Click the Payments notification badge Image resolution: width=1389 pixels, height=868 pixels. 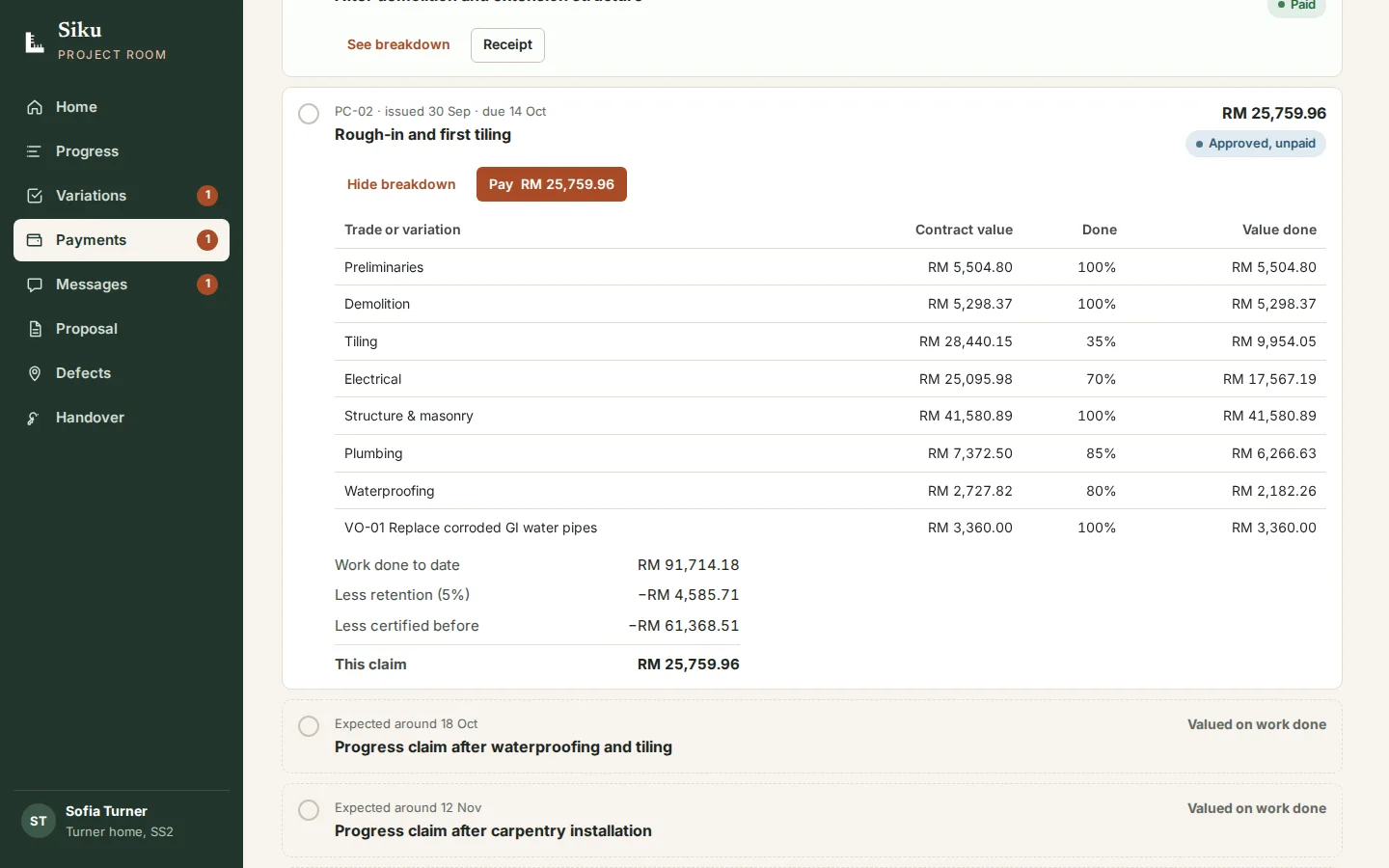207,240
